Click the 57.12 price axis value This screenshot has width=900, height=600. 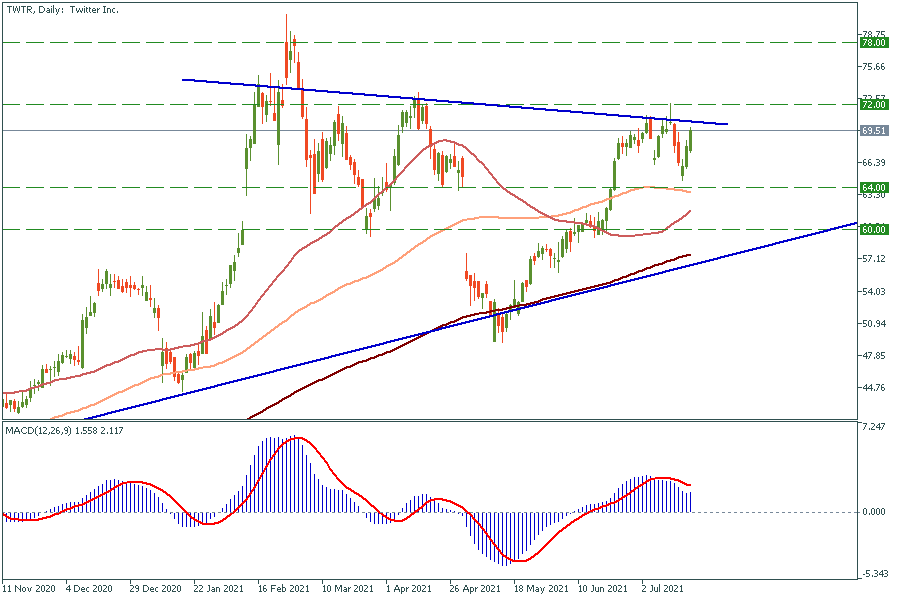pos(873,259)
